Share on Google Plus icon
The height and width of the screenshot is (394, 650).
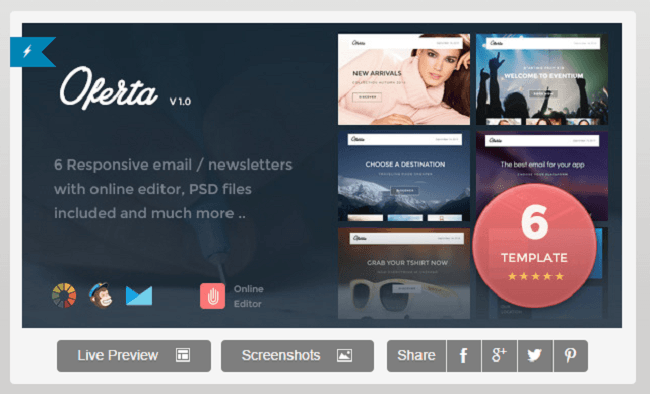tap(500, 356)
